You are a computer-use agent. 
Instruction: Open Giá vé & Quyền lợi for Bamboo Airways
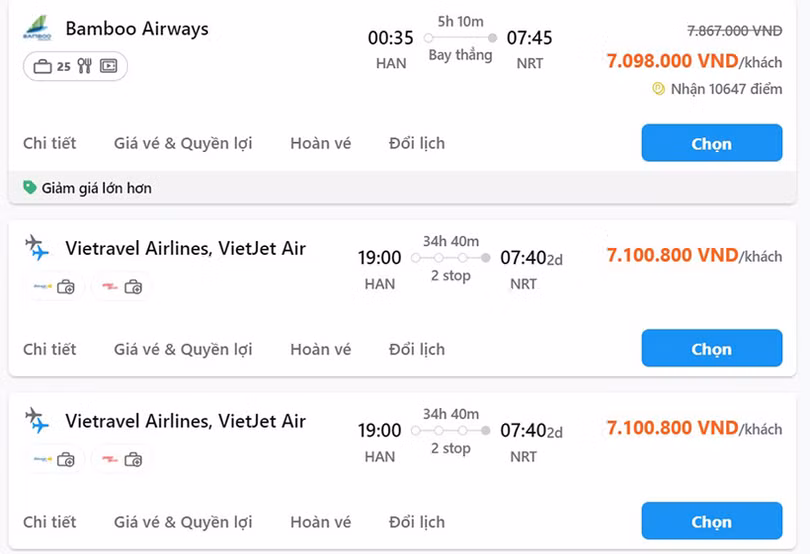tap(183, 143)
